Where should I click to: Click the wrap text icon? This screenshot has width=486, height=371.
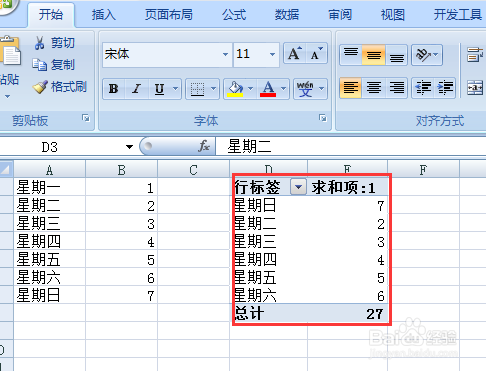[475, 55]
